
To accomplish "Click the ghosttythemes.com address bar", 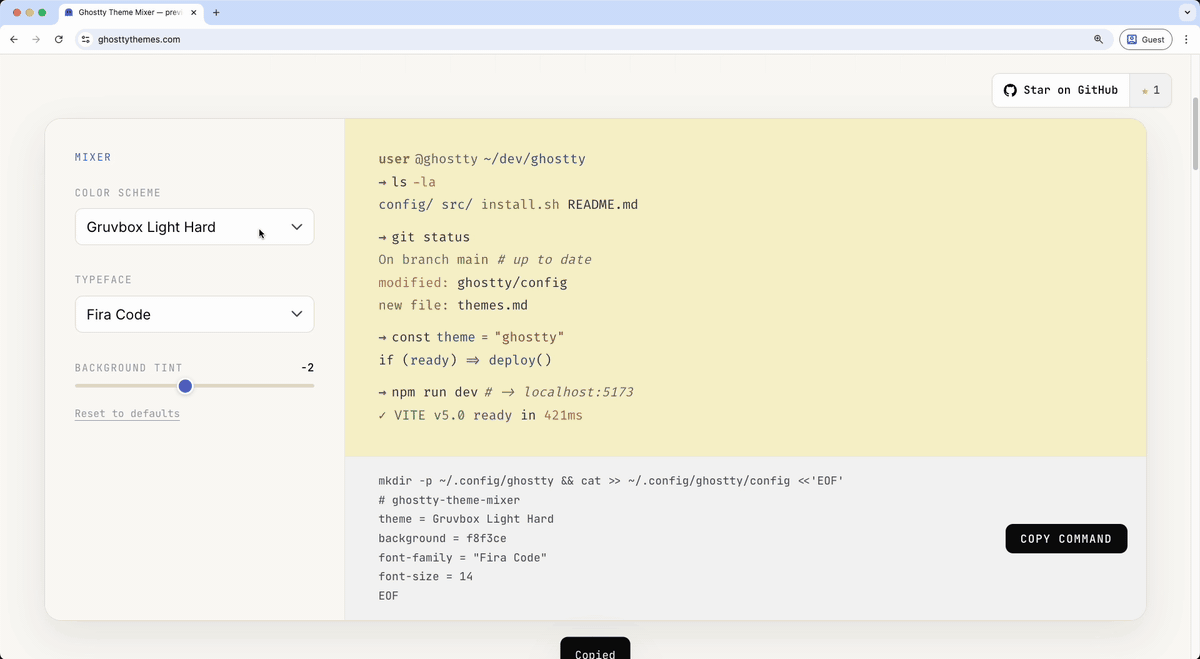I will click(594, 39).
